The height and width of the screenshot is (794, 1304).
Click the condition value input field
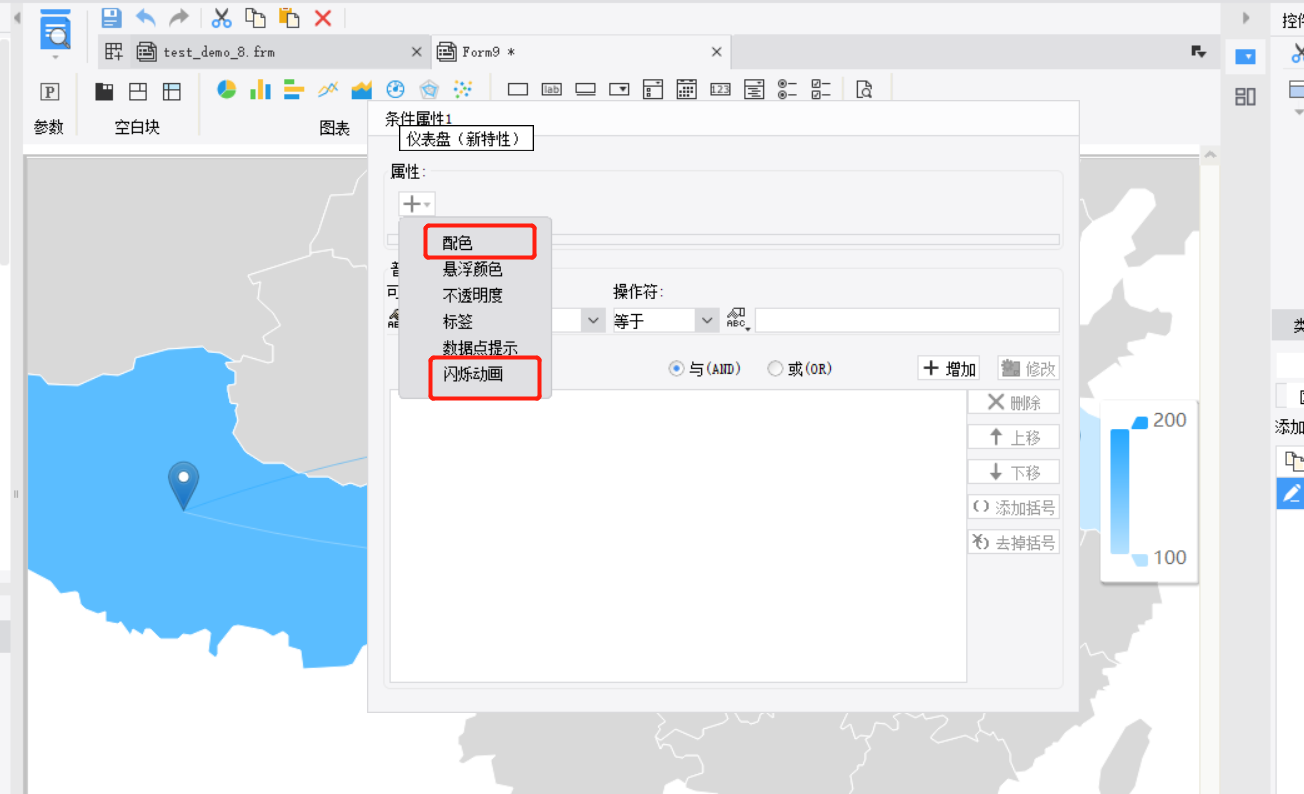pyautogui.click(x=907, y=320)
